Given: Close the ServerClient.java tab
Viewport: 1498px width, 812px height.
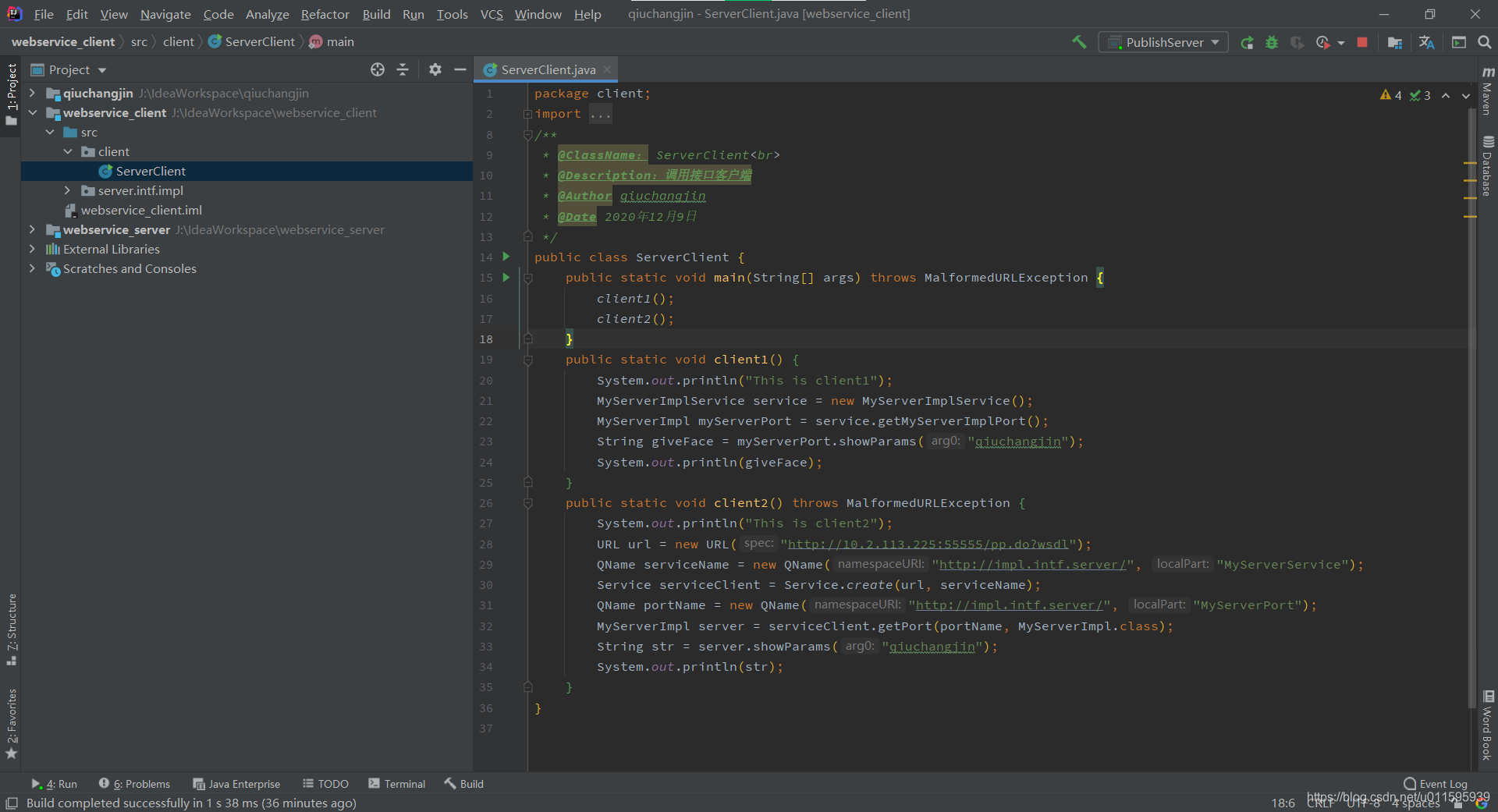Looking at the screenshot, I should (607, 69).
